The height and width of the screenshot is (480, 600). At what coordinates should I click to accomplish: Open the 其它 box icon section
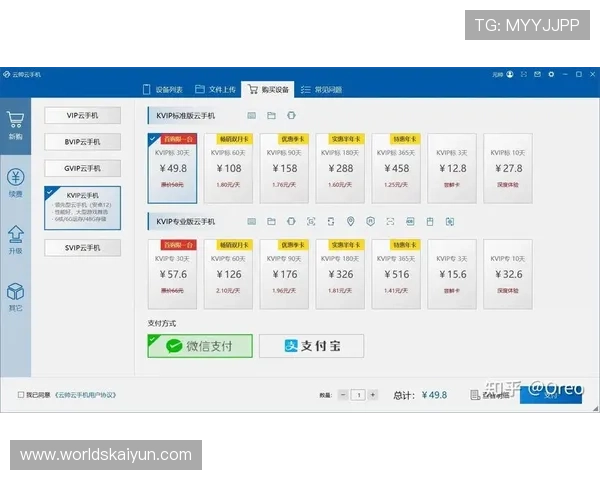(x=15, y=297)
